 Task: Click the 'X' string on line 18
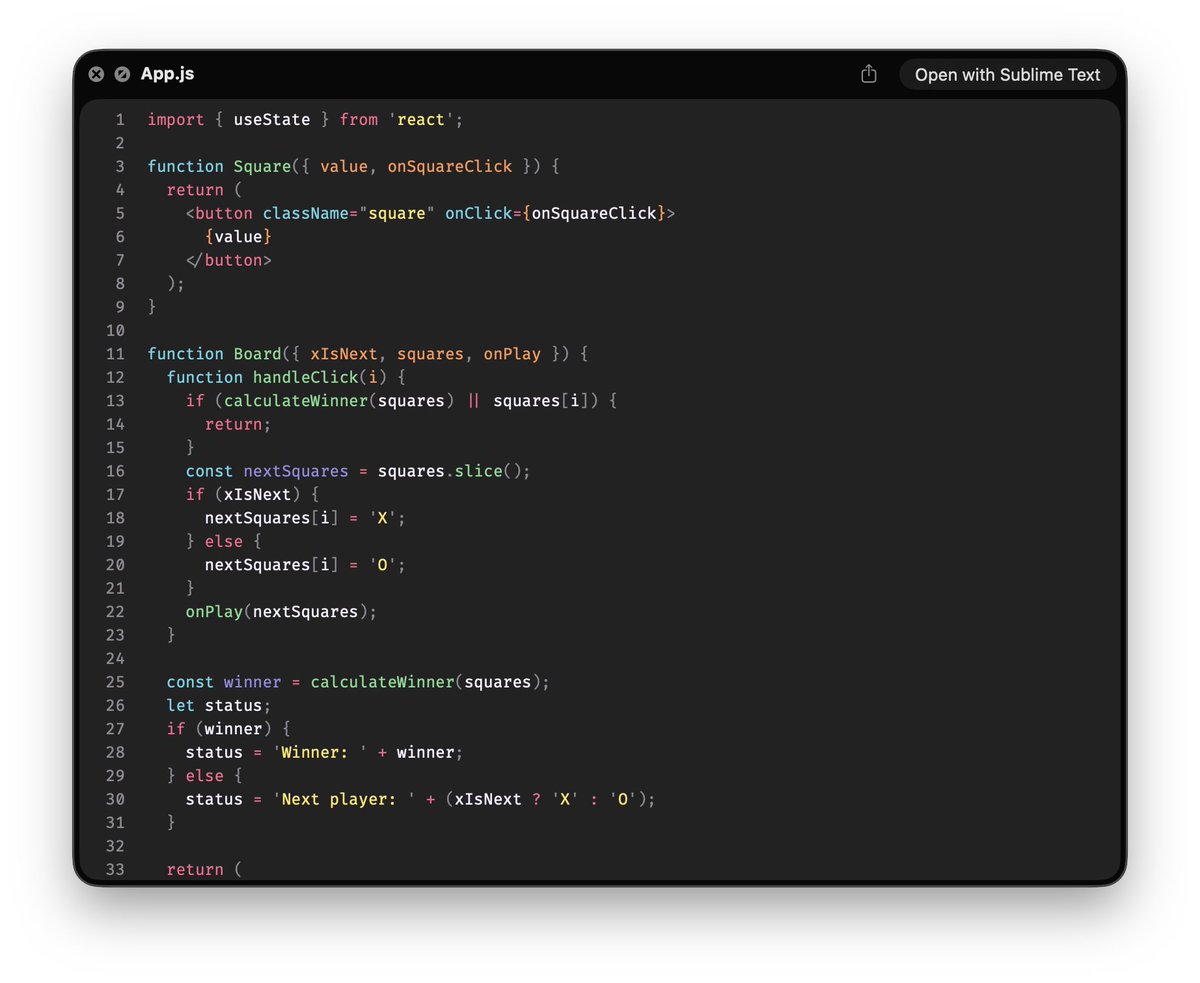pyautogui.click(x=383, y=518)
